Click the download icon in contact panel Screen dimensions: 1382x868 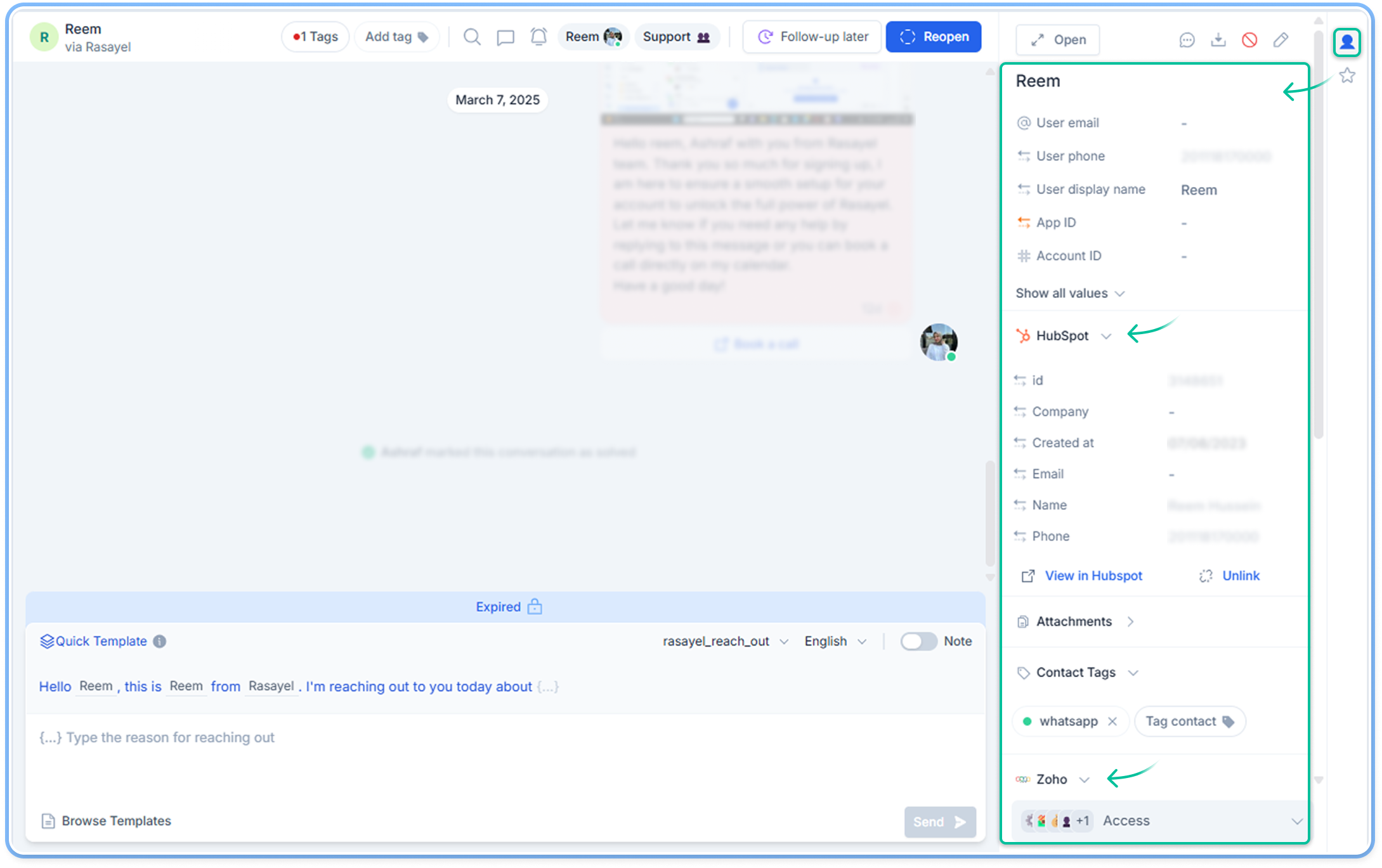click(1218, 40)
